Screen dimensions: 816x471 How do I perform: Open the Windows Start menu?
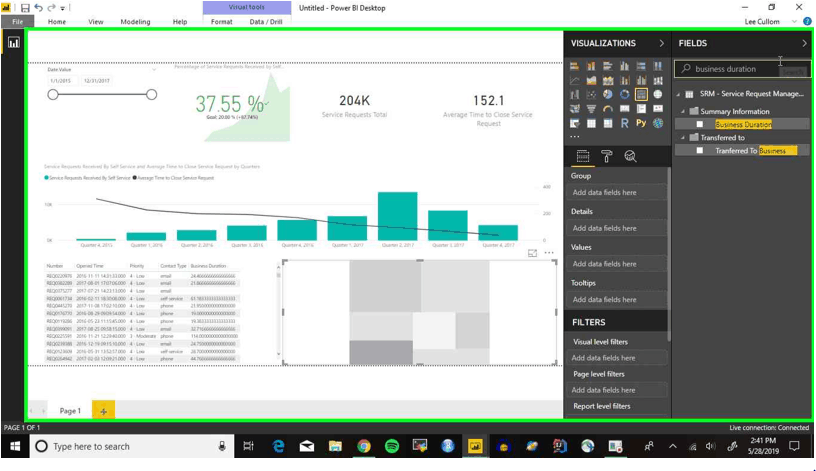[x=15, y=447]
